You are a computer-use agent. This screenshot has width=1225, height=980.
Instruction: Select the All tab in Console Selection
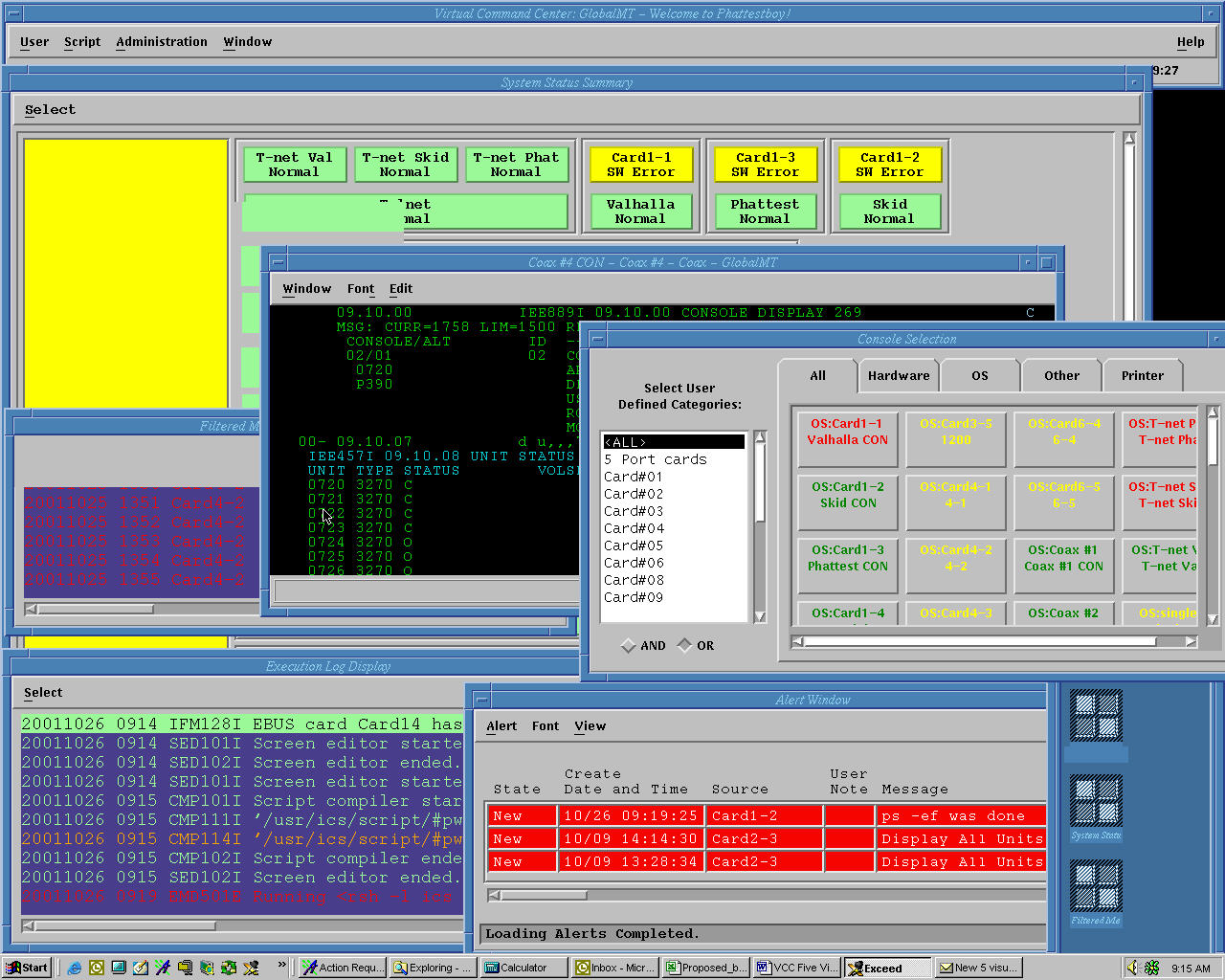[818, 375]
